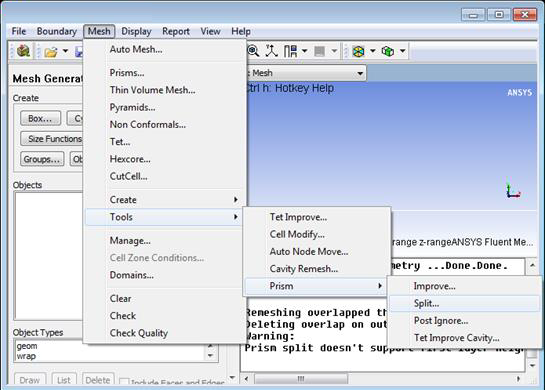Click the console horizontal scrollbar thumb

tap(301, 379)
